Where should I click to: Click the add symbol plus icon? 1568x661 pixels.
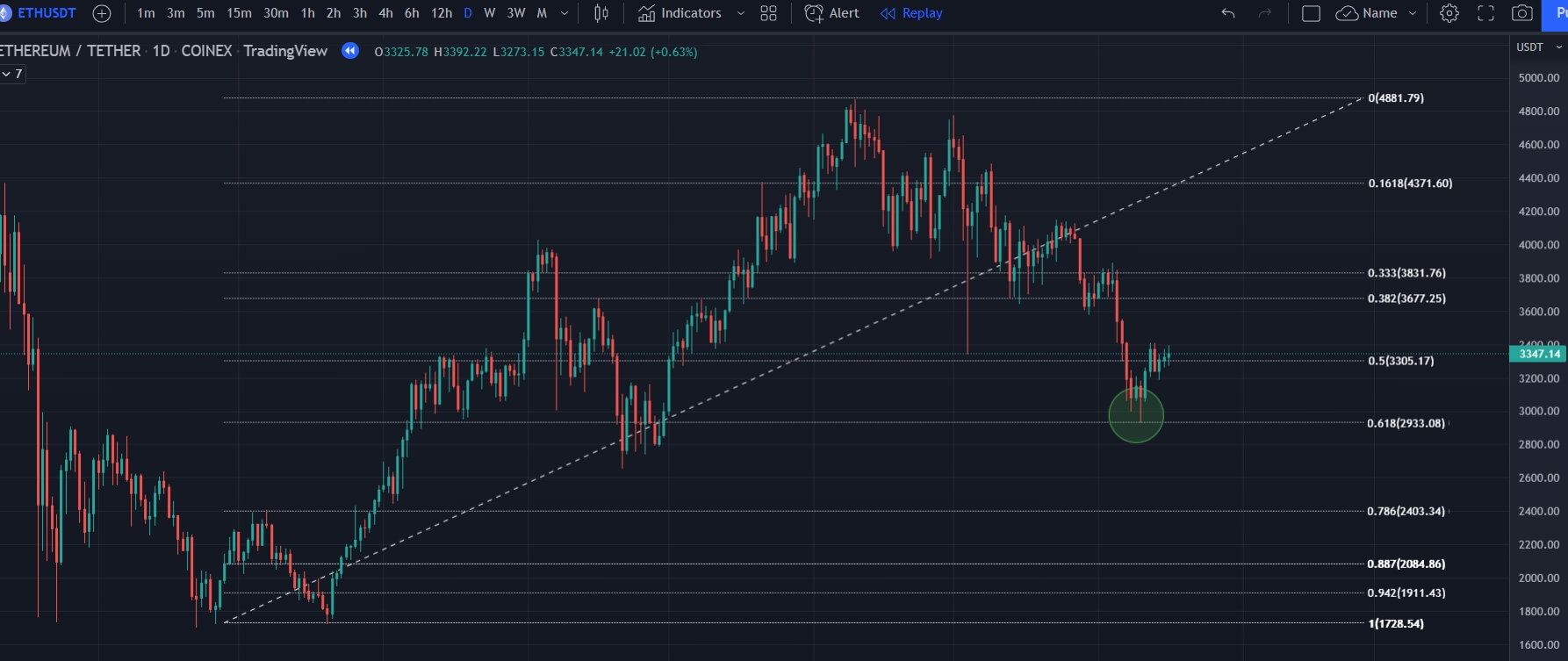pyautogui.click(x=102, y=13)
